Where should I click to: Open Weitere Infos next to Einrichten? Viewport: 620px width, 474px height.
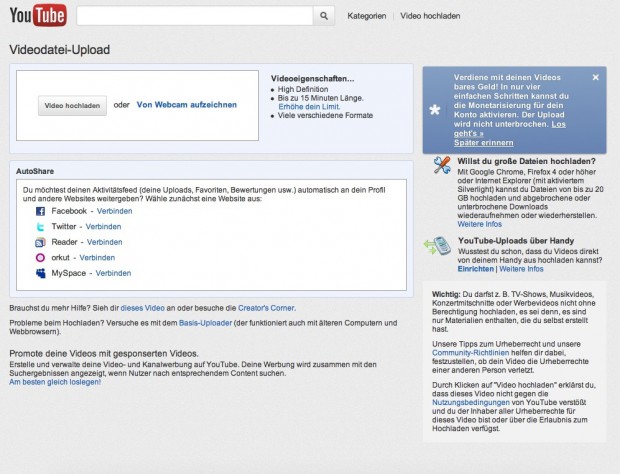[522, 269]
